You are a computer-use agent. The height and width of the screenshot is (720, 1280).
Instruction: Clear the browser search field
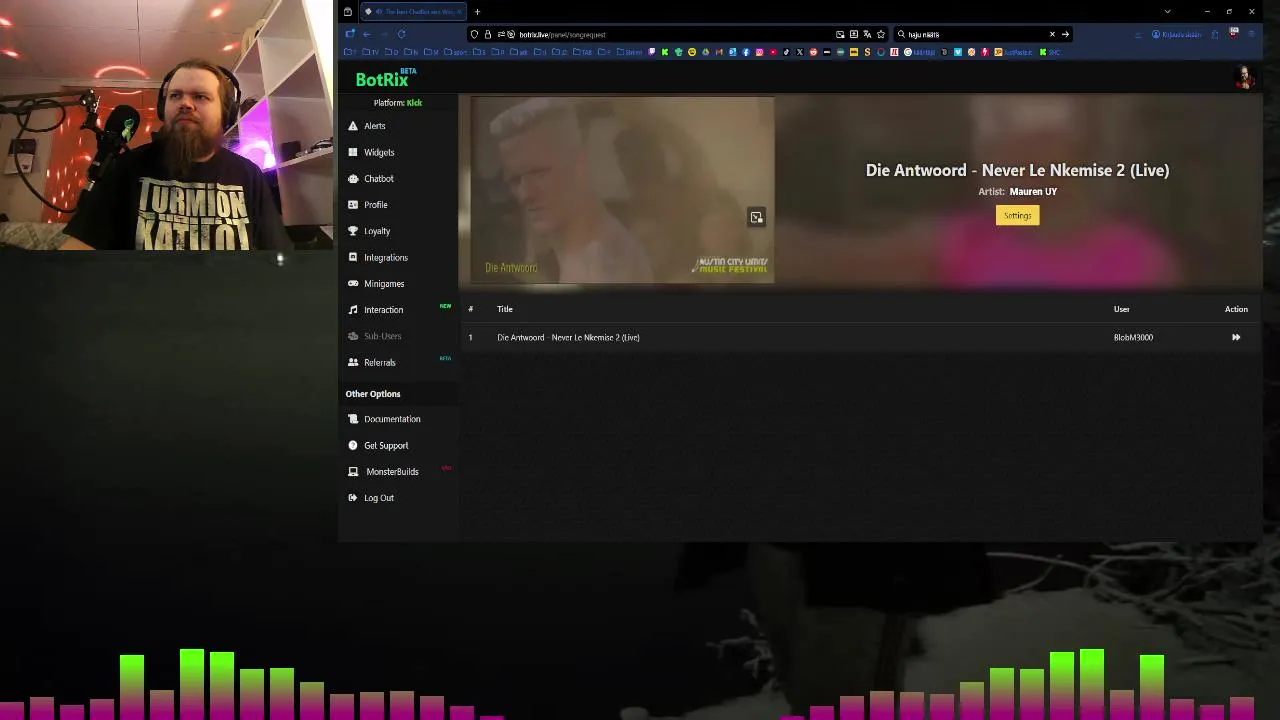[x=1052, y=34]
